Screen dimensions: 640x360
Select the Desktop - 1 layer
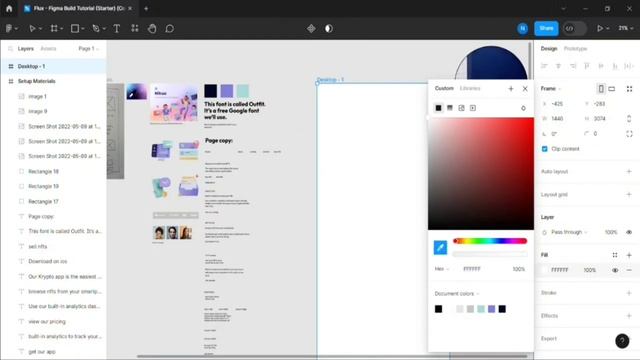coord(53,66)
